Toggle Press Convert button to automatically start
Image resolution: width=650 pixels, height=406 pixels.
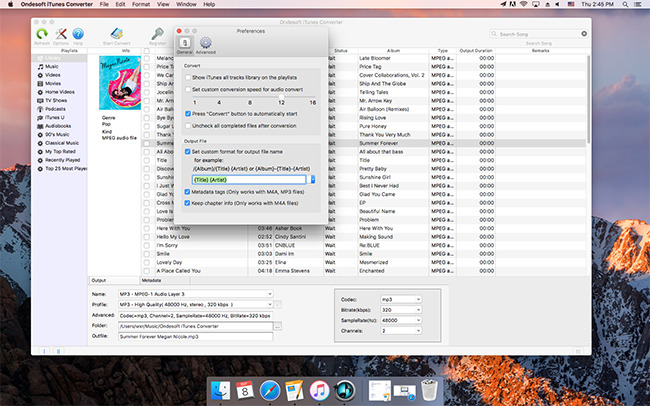(188, 114)
